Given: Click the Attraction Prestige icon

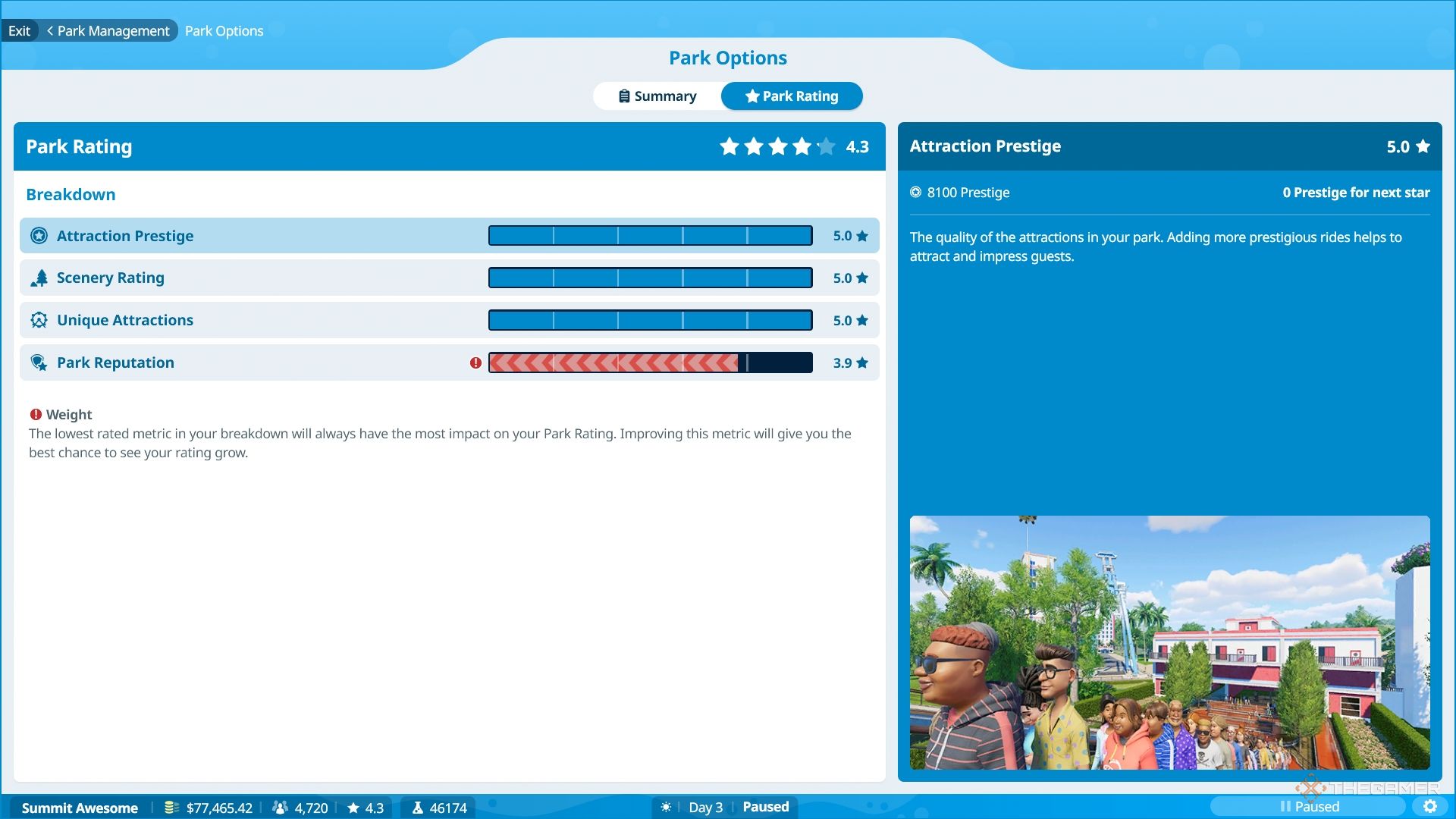Looking at the screenshot, I should [39, 234].
